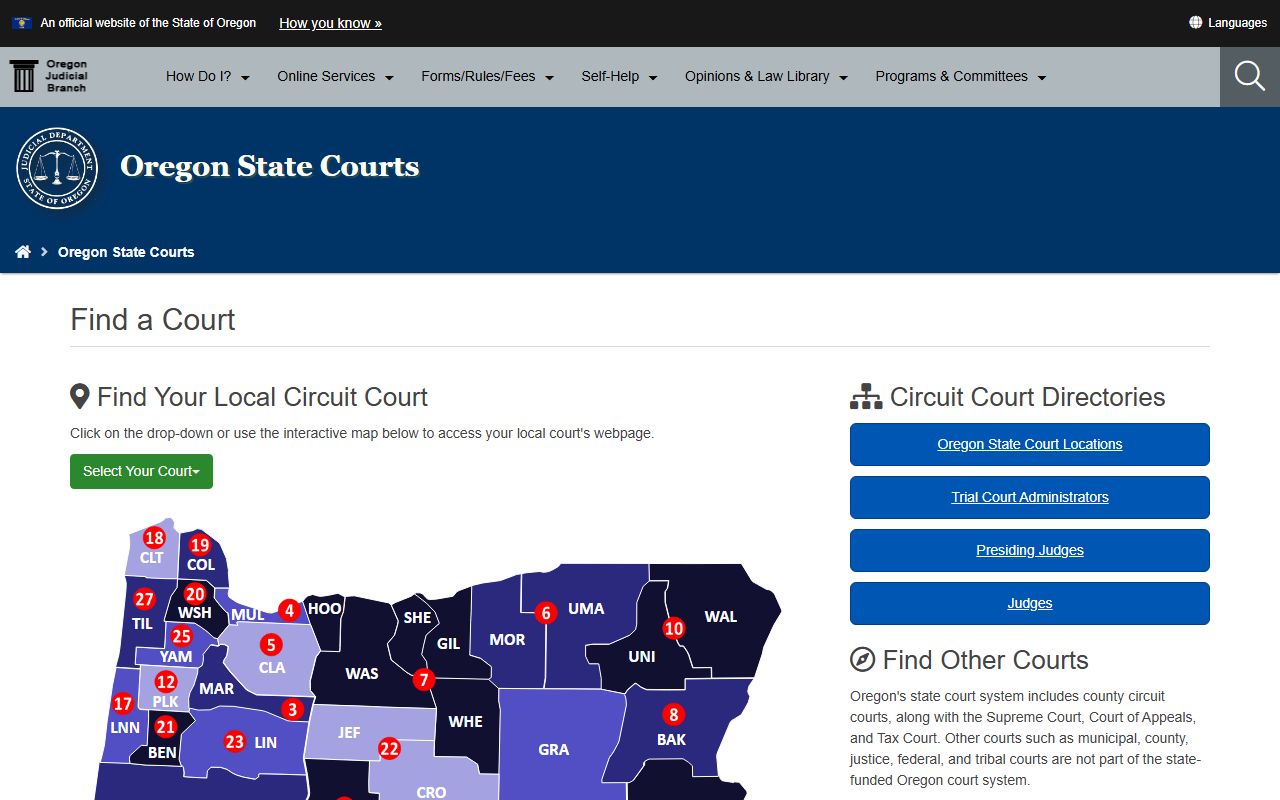Open the search magnifier icon
Image resolution: width=1280 pixels, height=800 pixels.
(x=1250, y=76)
